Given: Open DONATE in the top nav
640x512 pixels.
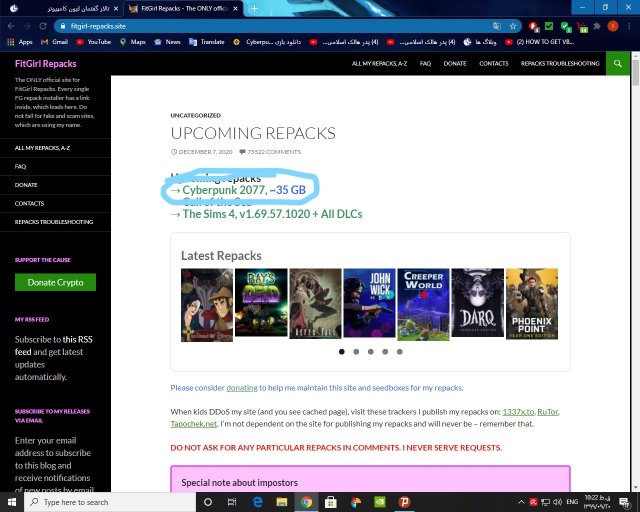Looking at the screenshot, I should click(455, 63).
